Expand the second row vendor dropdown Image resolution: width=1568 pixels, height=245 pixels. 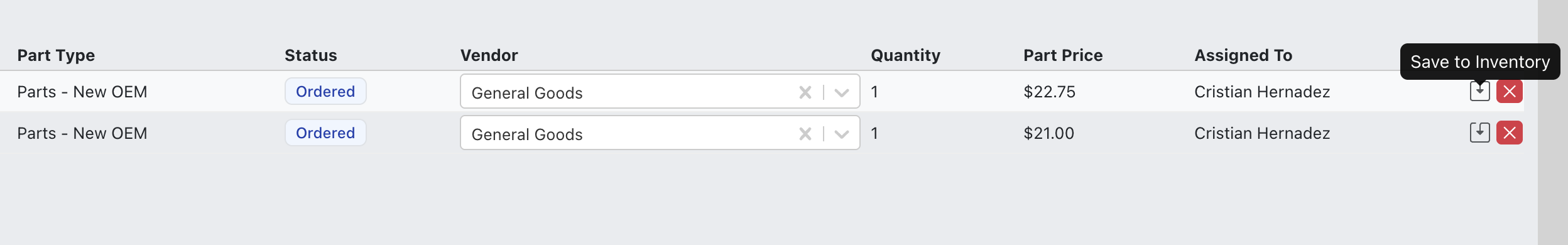(x=842, y=134)
